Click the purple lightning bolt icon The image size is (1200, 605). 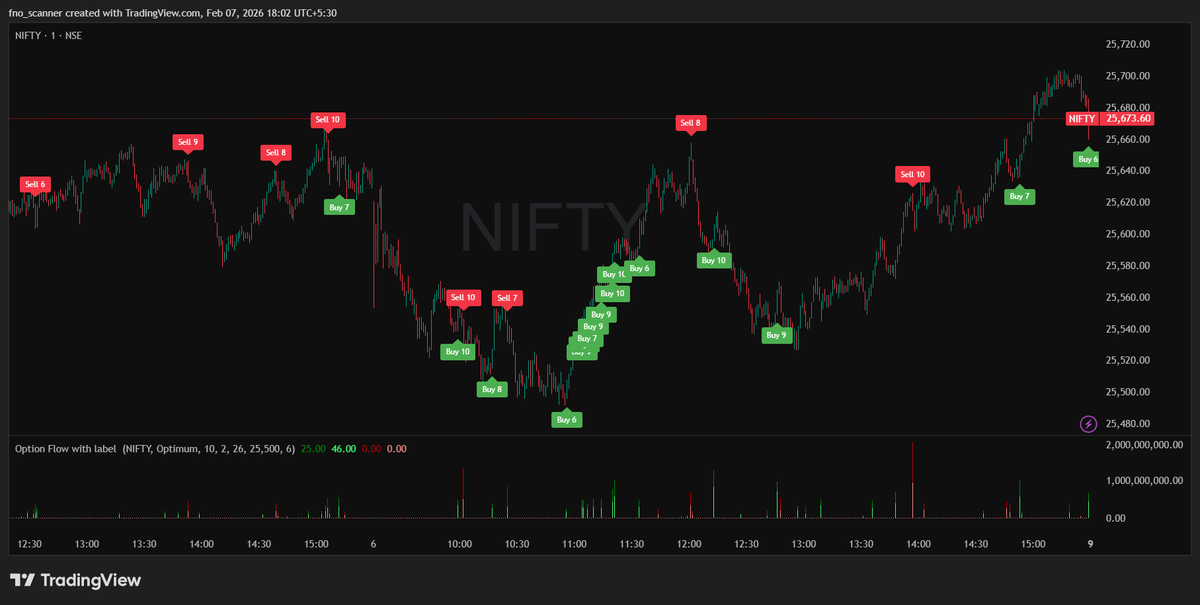(1088, 424)
